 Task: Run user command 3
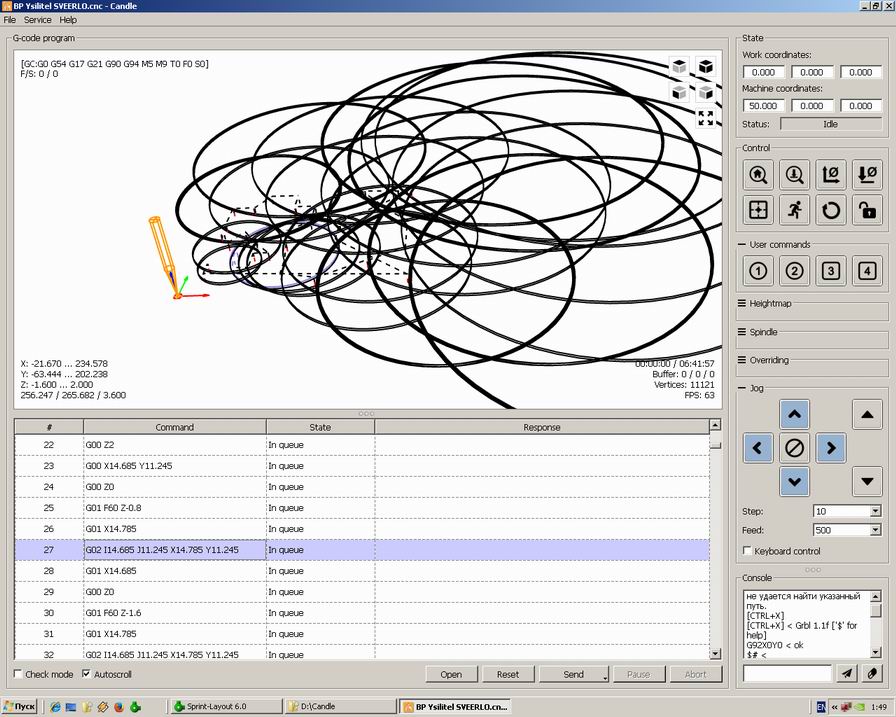(x=831, y=271)
